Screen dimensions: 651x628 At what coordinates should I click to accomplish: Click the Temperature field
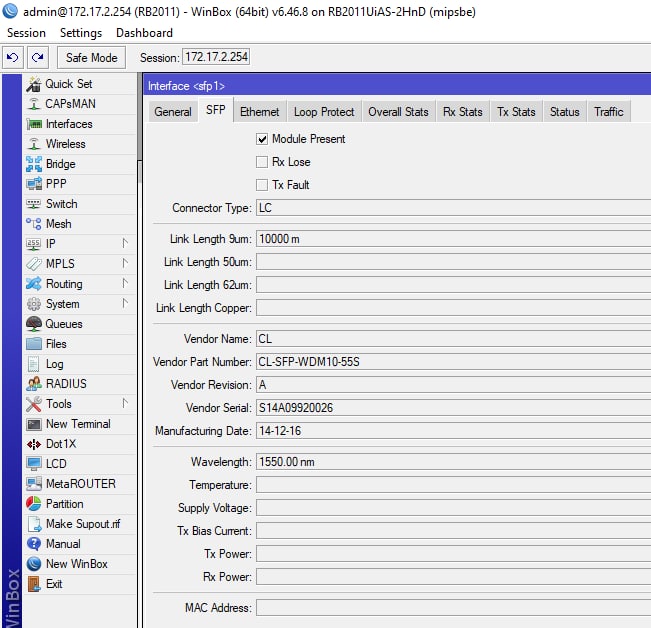pyautogui.click(x=453, y=485)
